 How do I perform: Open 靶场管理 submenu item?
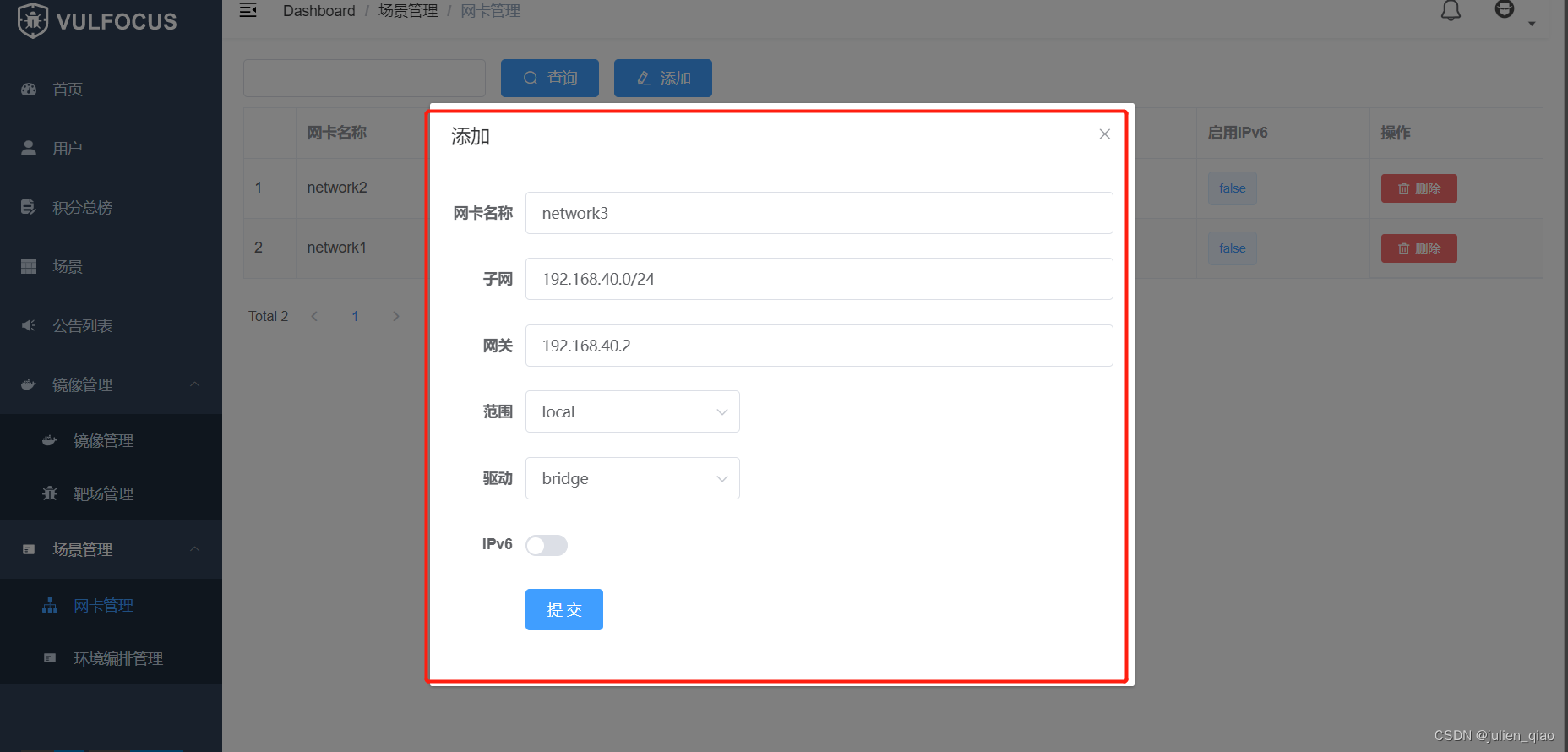111,493
